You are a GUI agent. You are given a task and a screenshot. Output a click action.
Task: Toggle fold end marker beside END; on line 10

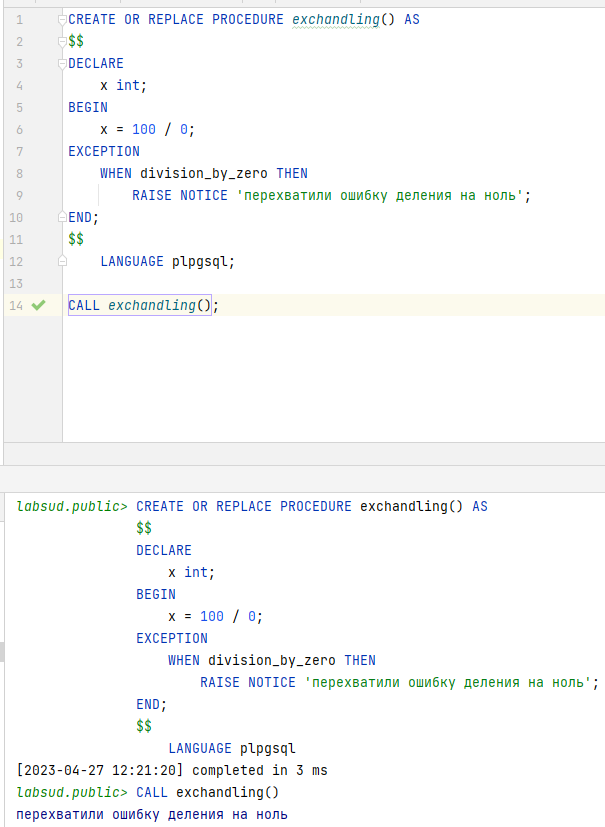tap(62, 217)
